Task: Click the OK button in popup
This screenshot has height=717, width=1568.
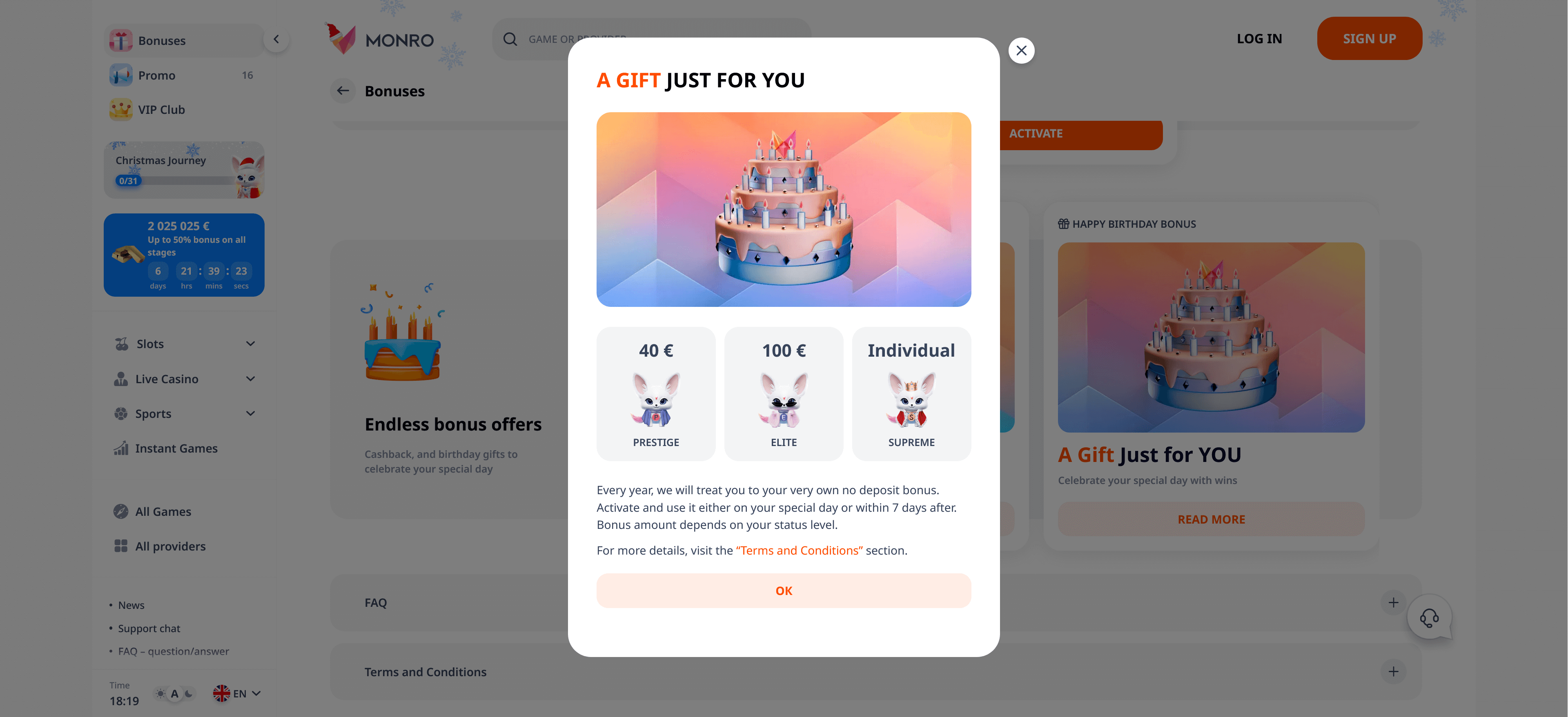Action: coord(784,590)
